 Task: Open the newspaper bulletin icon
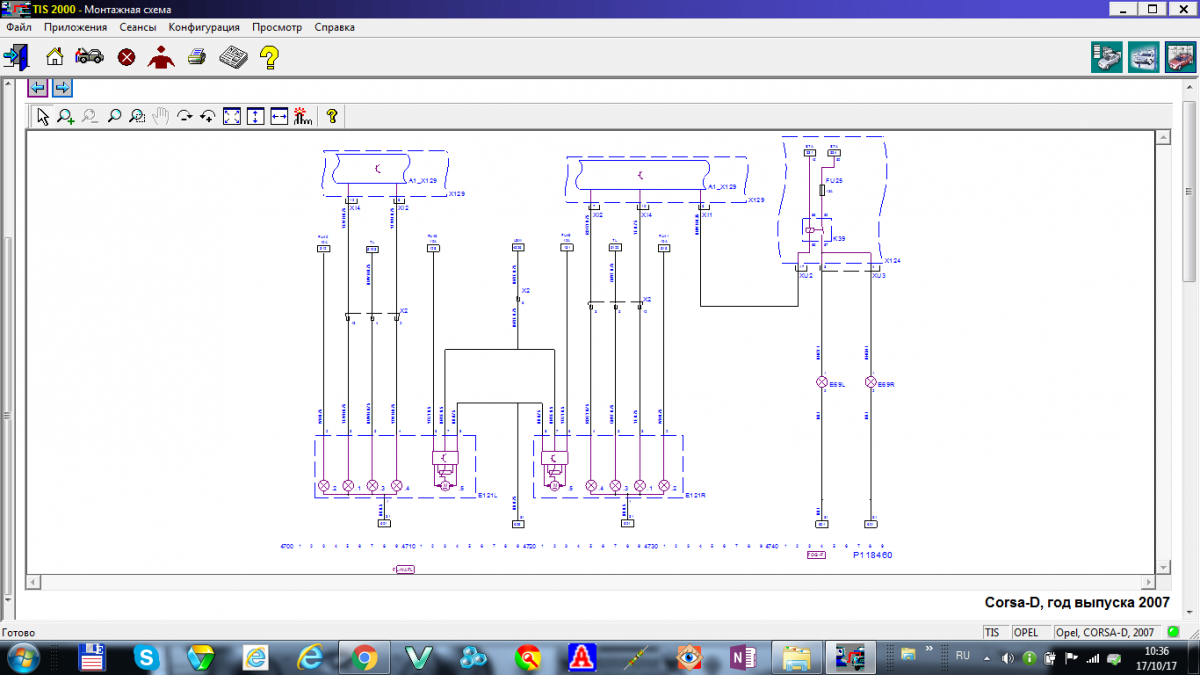coord(233,56)
